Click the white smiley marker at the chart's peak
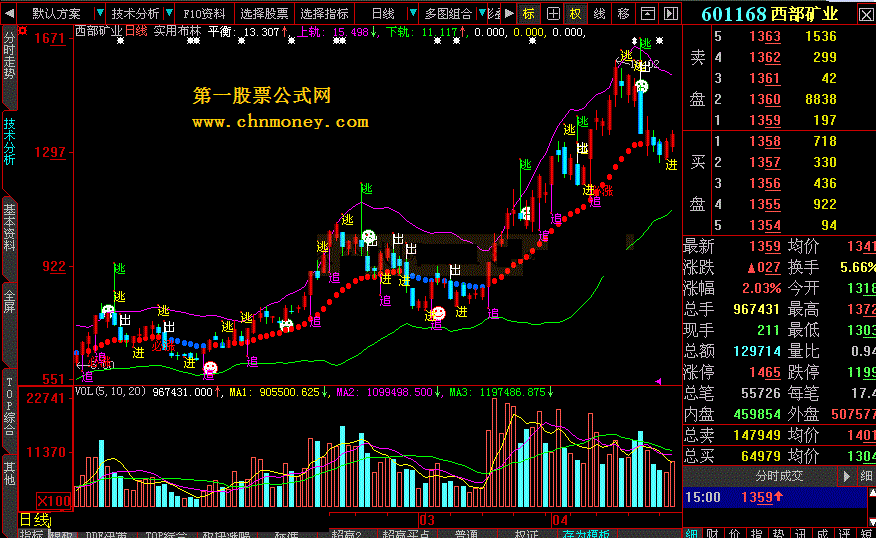The image size is (876, 538). click(x=642, y=86)
